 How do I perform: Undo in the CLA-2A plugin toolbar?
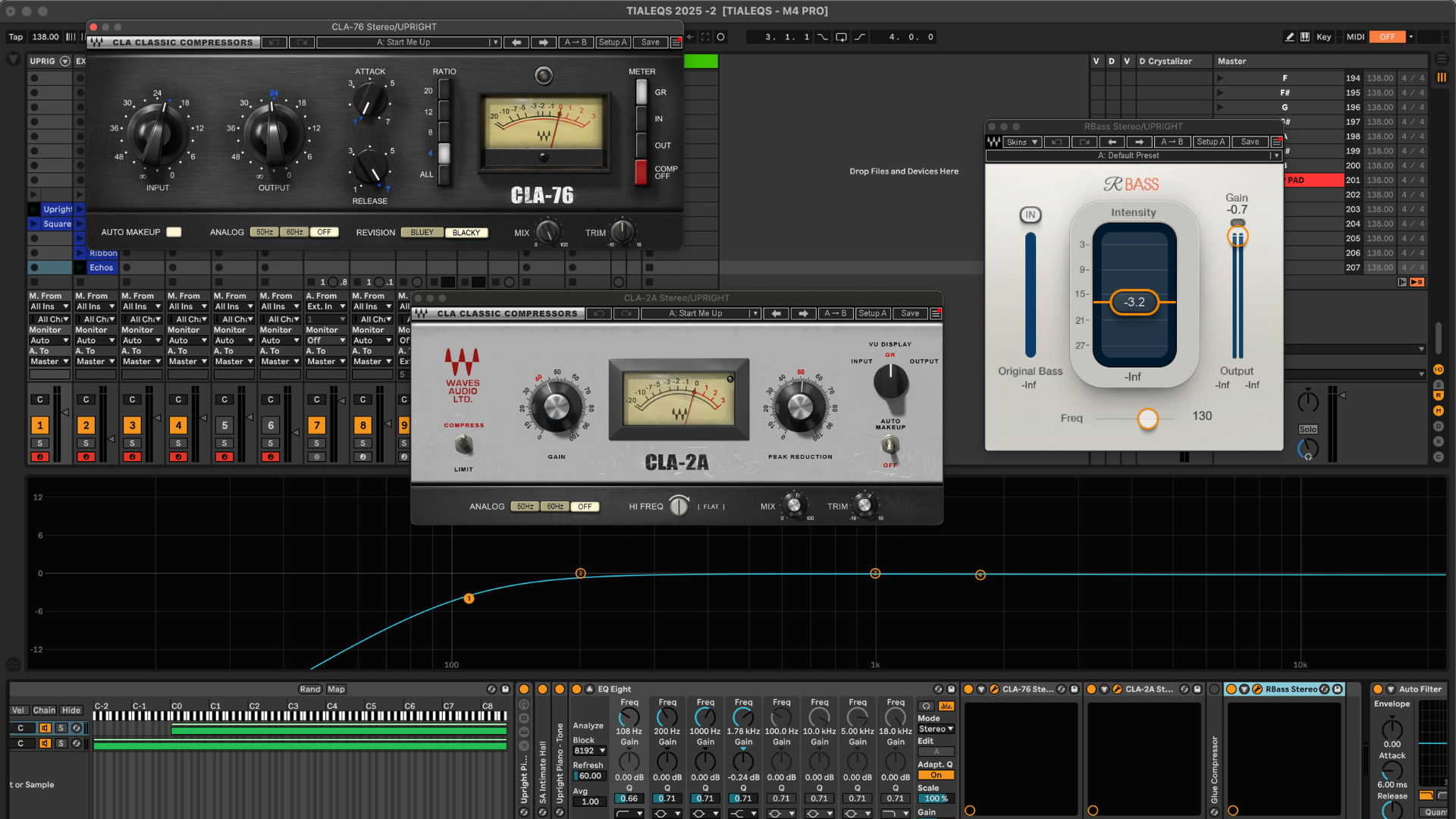coord(599,313)
